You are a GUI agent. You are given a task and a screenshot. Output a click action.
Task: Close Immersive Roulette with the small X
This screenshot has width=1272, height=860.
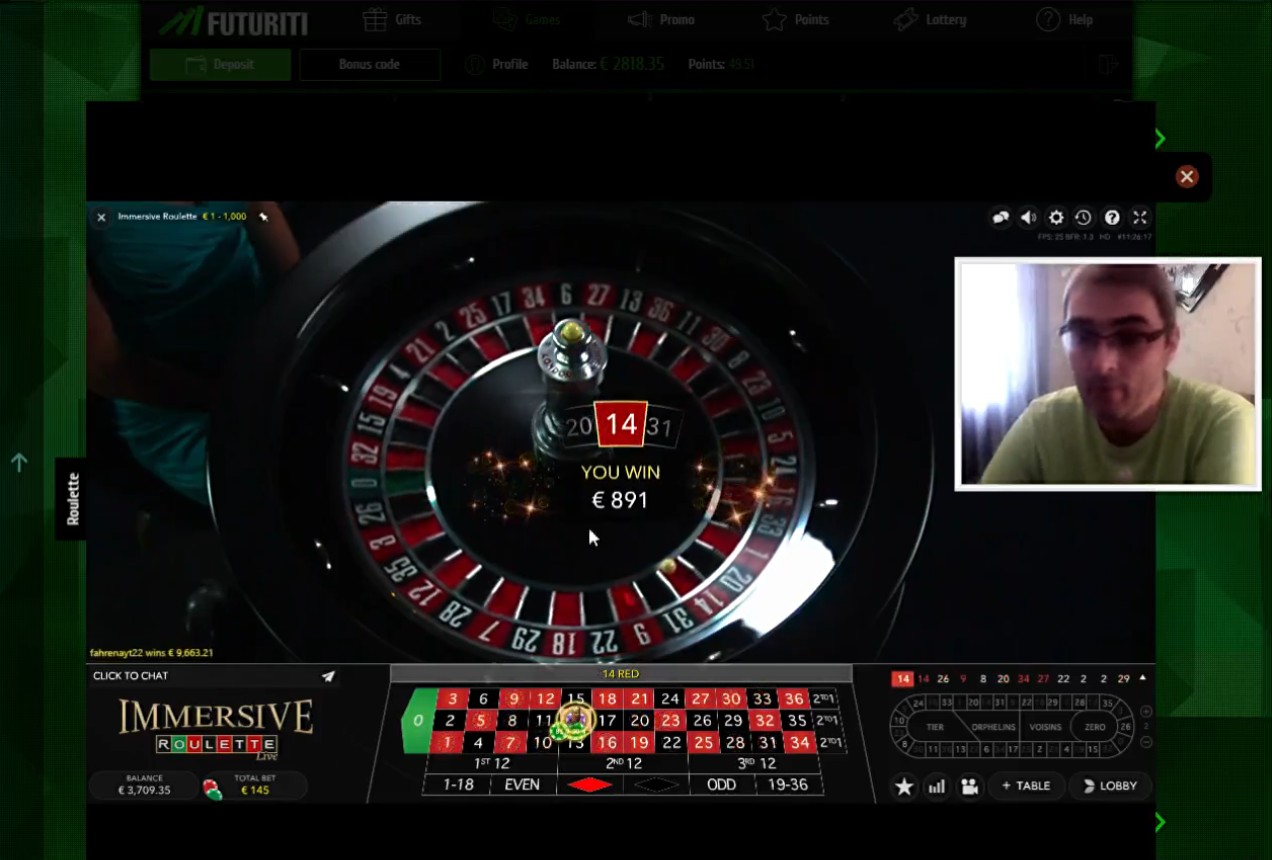(x=101, y=217)
